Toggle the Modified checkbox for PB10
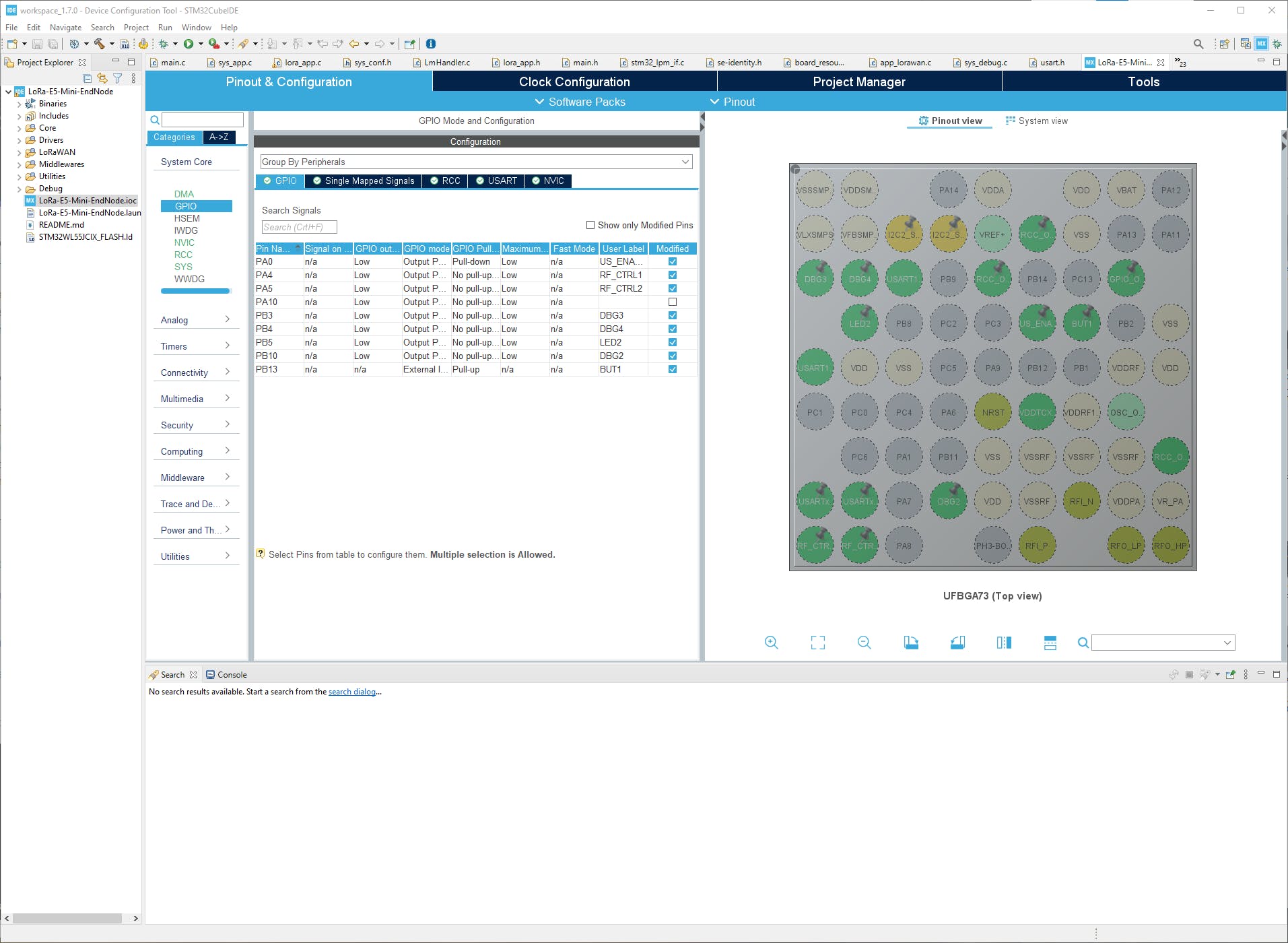Image resolution: width=1288 pixels, height=943 pixels. tap(673, 356)
